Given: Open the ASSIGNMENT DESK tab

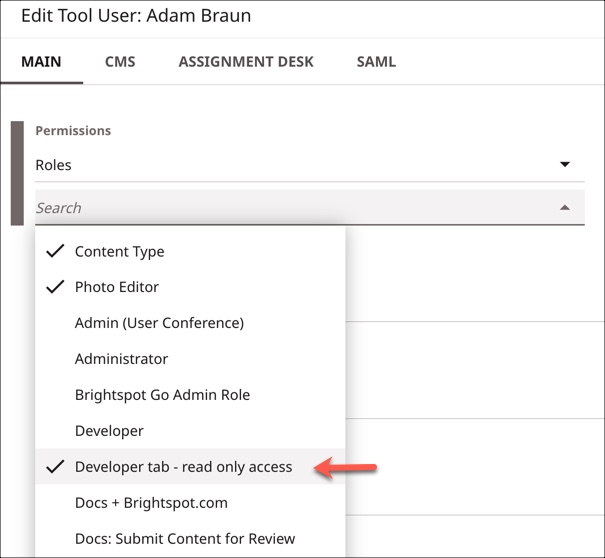Looking at the screenshot, I should click(x=246, y=62).
